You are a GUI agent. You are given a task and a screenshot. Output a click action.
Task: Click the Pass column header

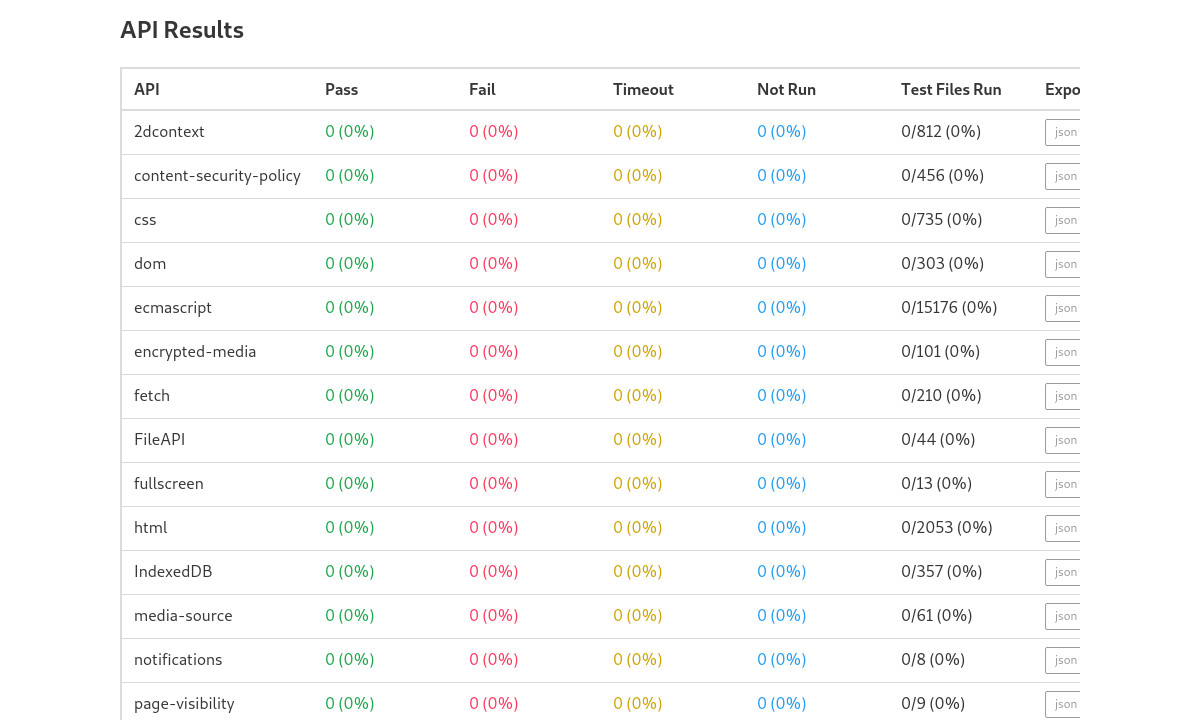point(341,89)
